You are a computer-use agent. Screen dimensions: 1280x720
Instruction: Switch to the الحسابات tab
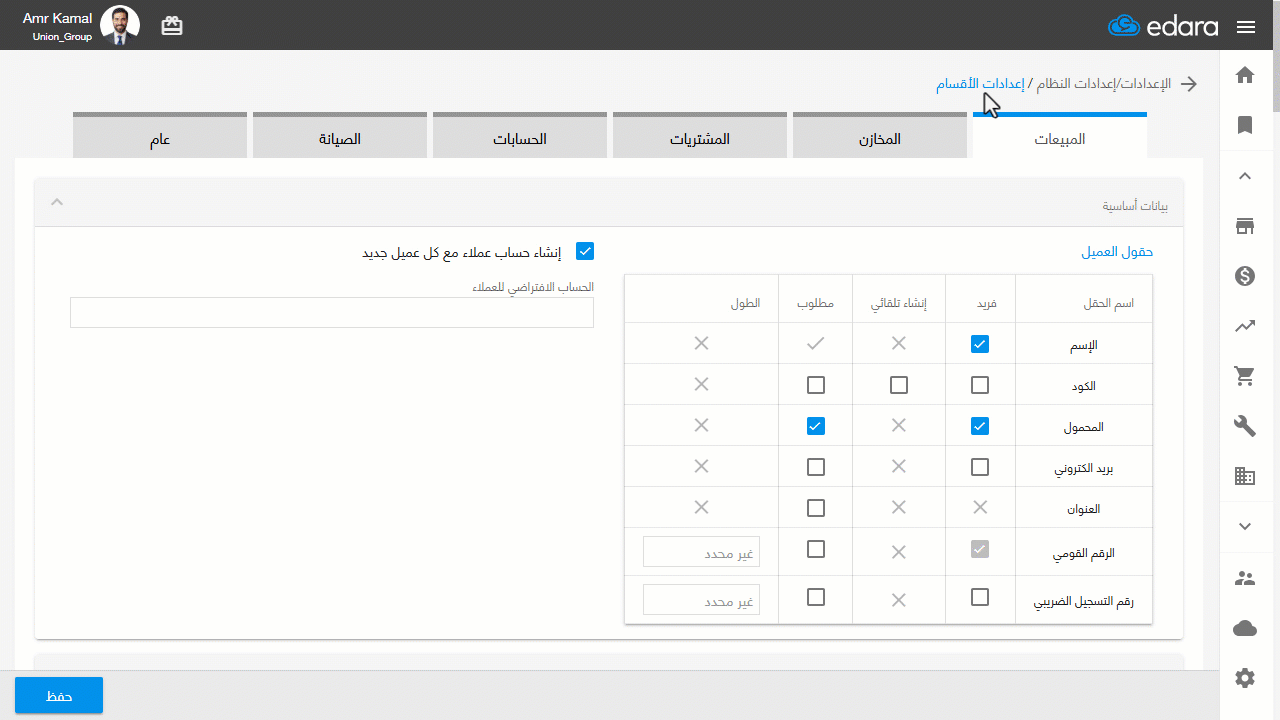520,136
